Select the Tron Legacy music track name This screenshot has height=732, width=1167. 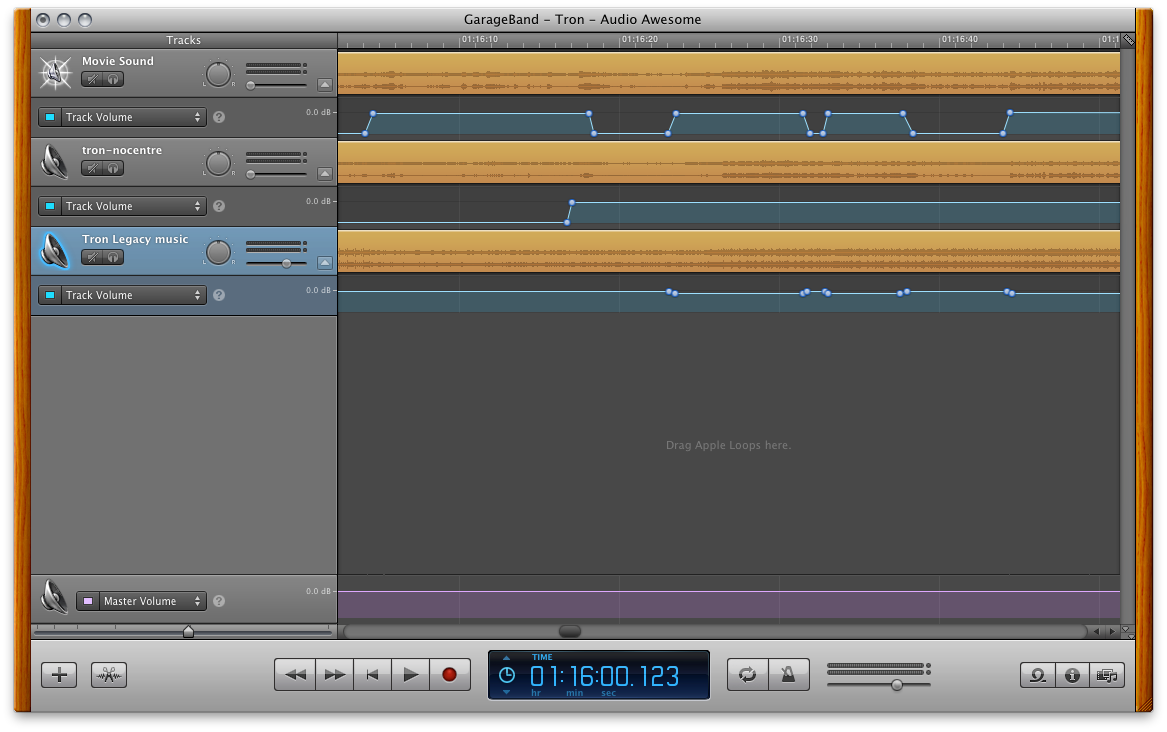pos(135,239)
